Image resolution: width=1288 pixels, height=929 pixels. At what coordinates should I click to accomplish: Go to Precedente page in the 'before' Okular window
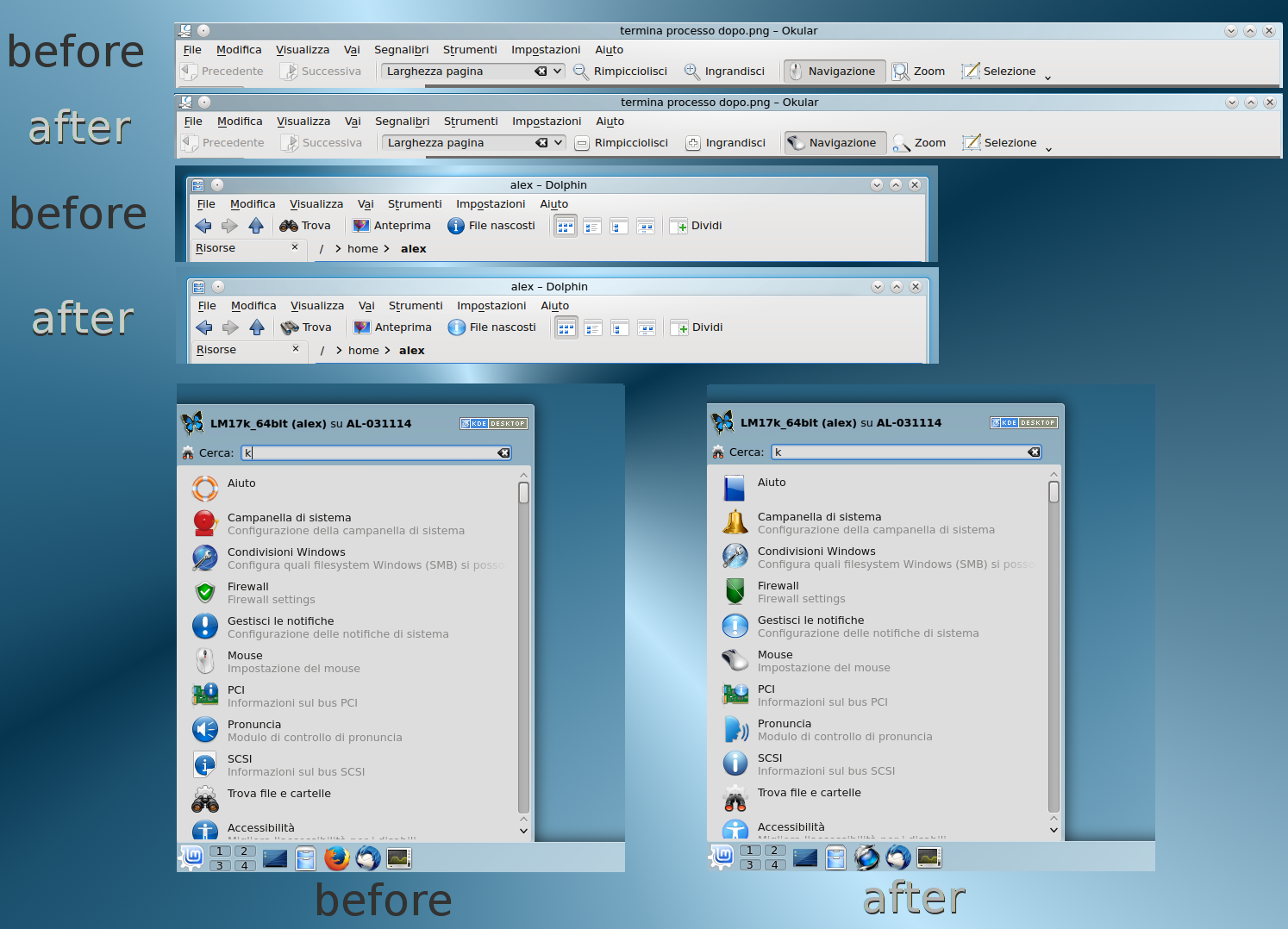222,72
